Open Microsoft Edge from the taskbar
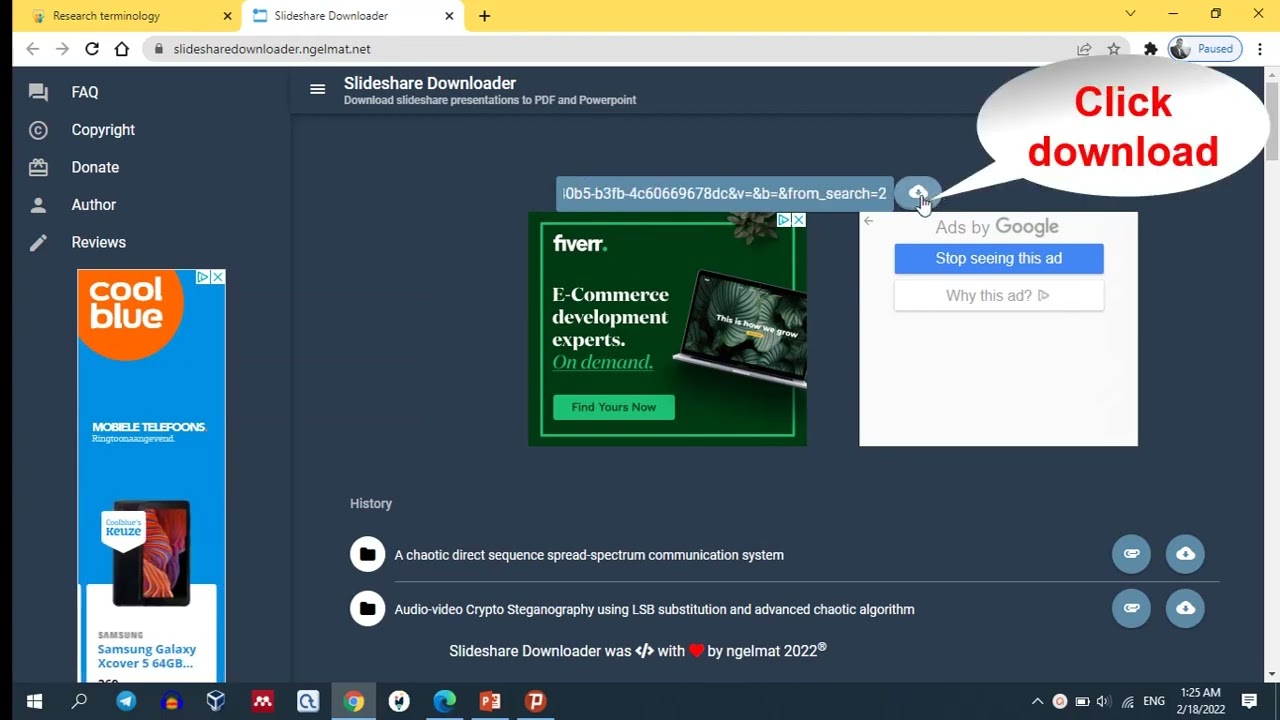Screen dimensions: 1280x720 pos(444,701)
